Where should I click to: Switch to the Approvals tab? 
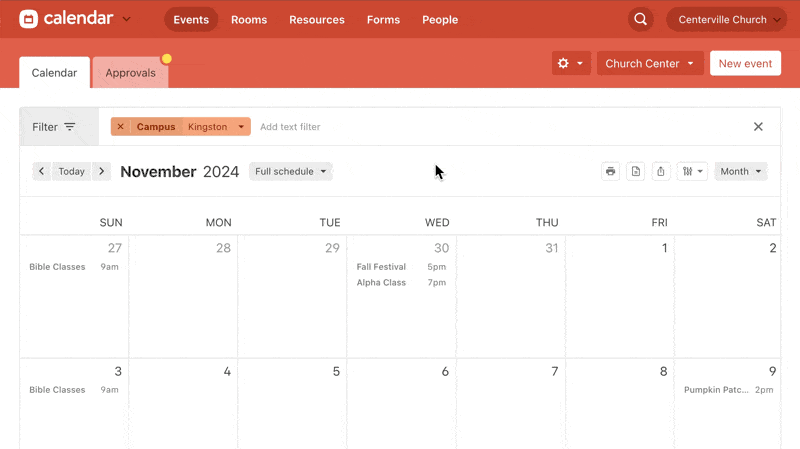point(131,72)
